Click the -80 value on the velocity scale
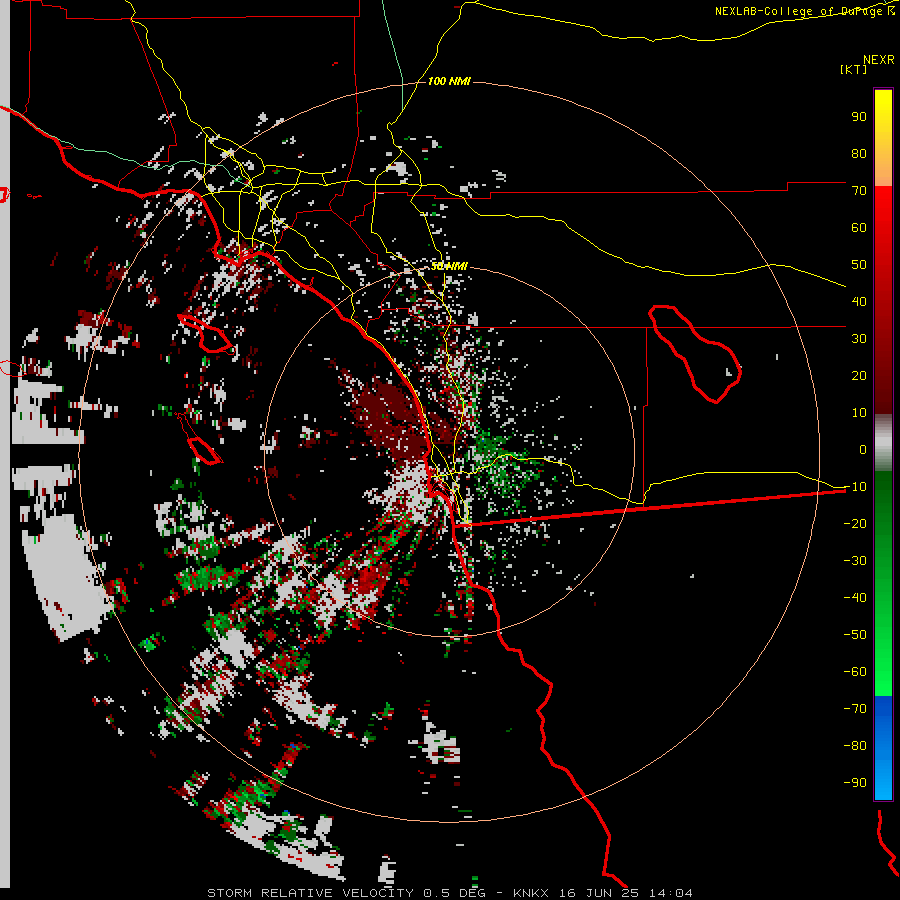This screenshot has width=900, height=900. coord(855,746)
